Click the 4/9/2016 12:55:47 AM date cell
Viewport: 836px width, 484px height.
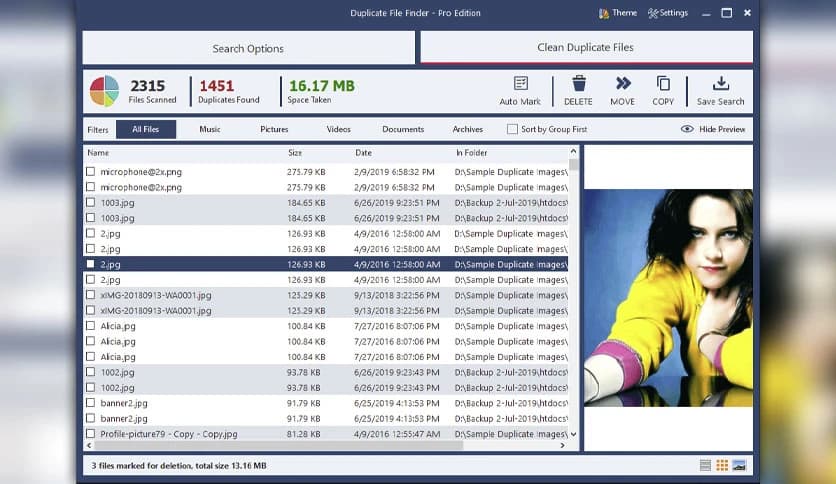397,434
